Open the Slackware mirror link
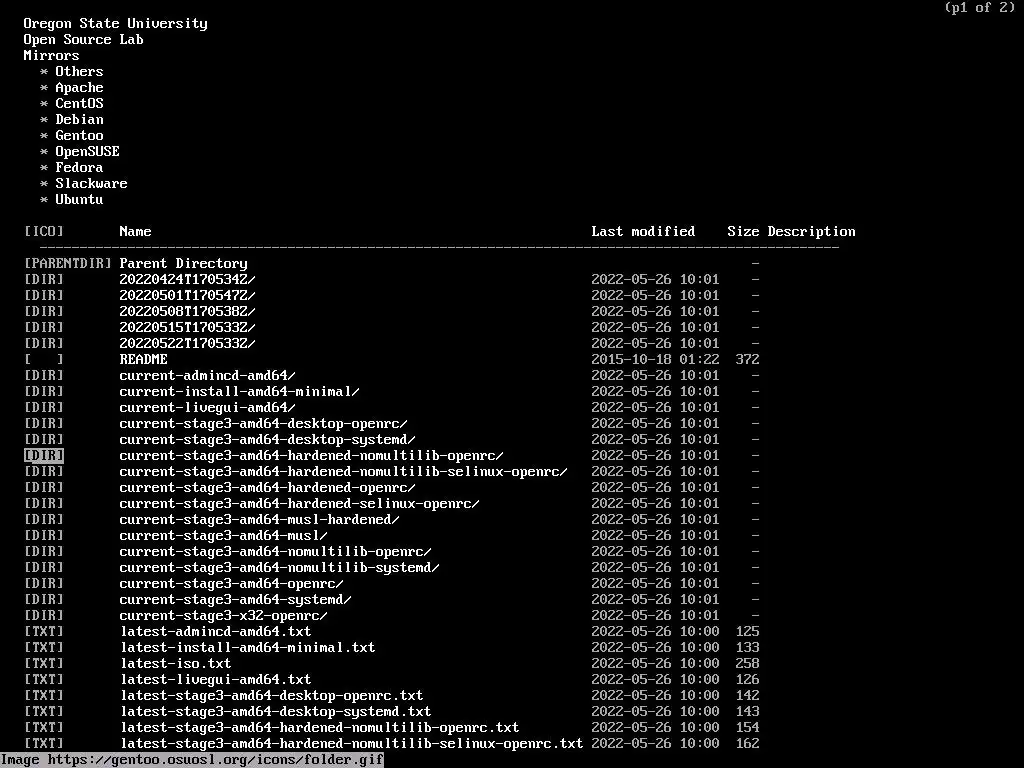This screenshot has height=768, width=1024. tap(91, 184)
